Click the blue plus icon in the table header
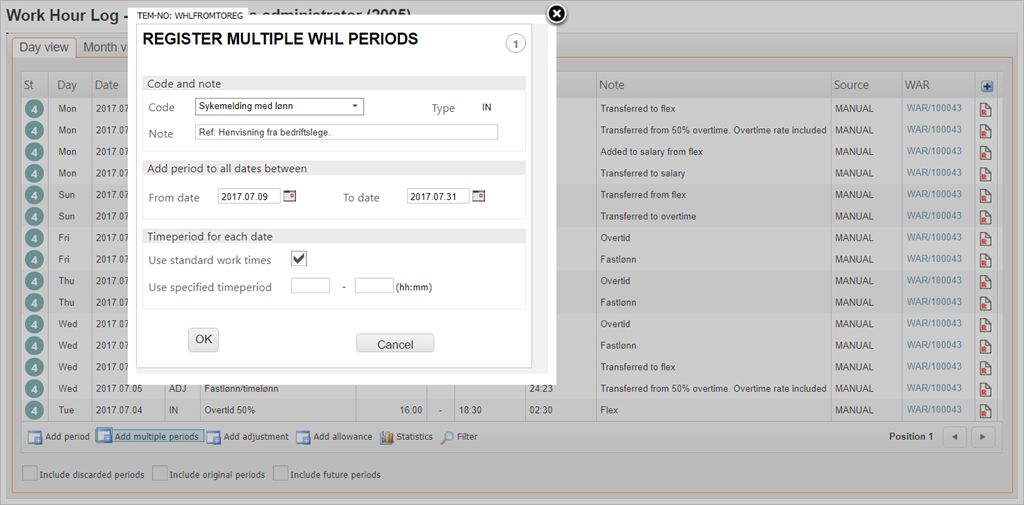 [986, 86]
